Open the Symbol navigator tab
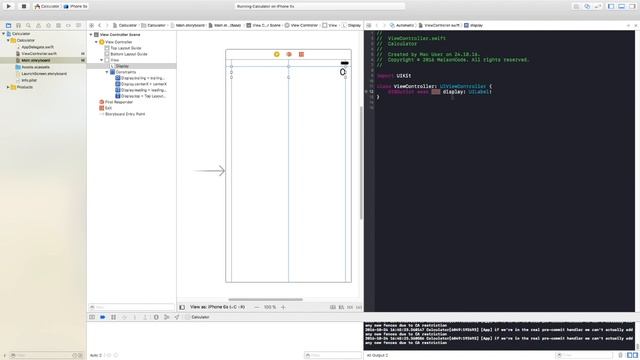 coord(18,25)
